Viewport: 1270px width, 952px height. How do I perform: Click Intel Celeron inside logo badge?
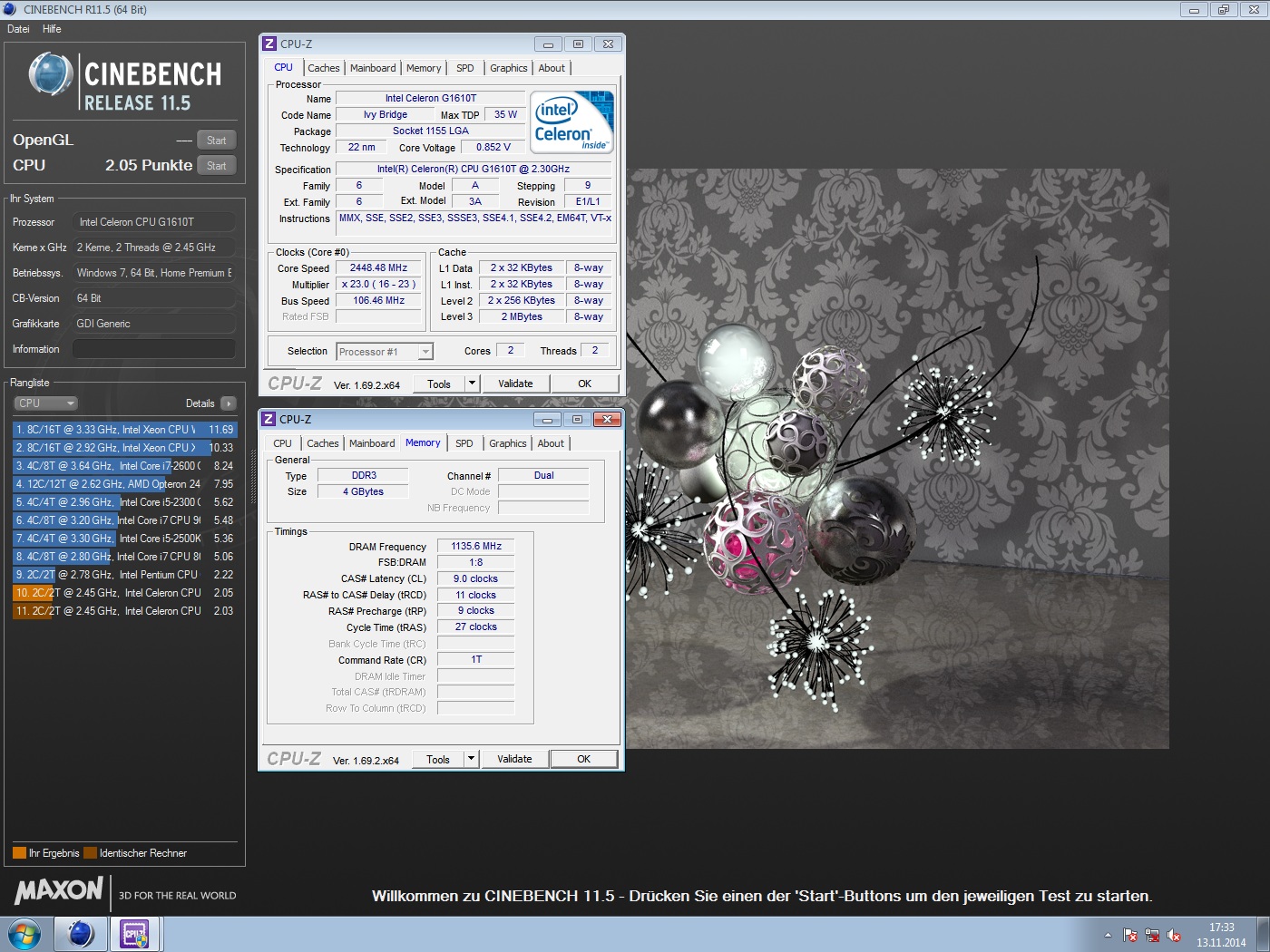pyautogui.click(x=571, y=121)
